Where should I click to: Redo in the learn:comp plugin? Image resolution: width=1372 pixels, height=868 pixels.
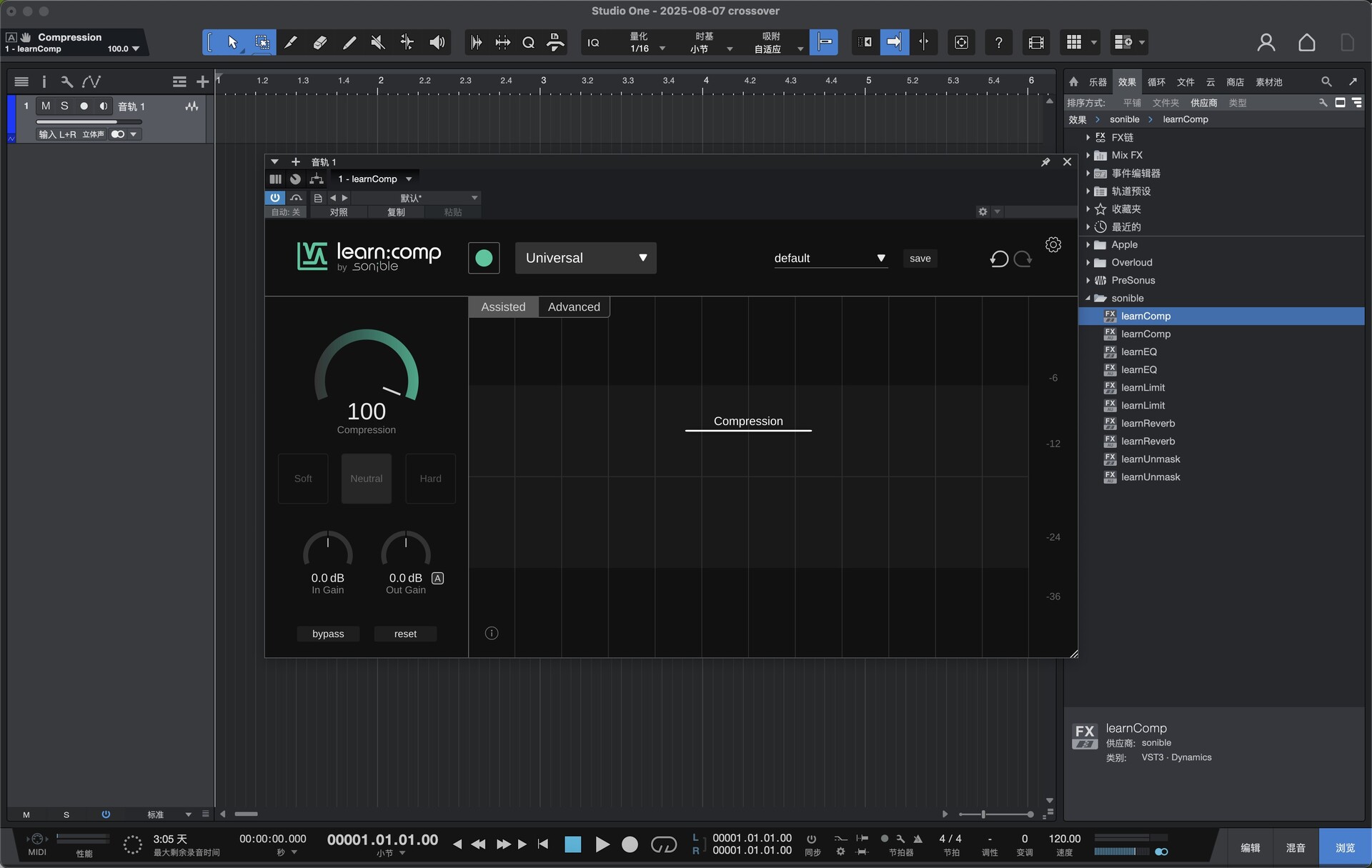point(1023,259)
